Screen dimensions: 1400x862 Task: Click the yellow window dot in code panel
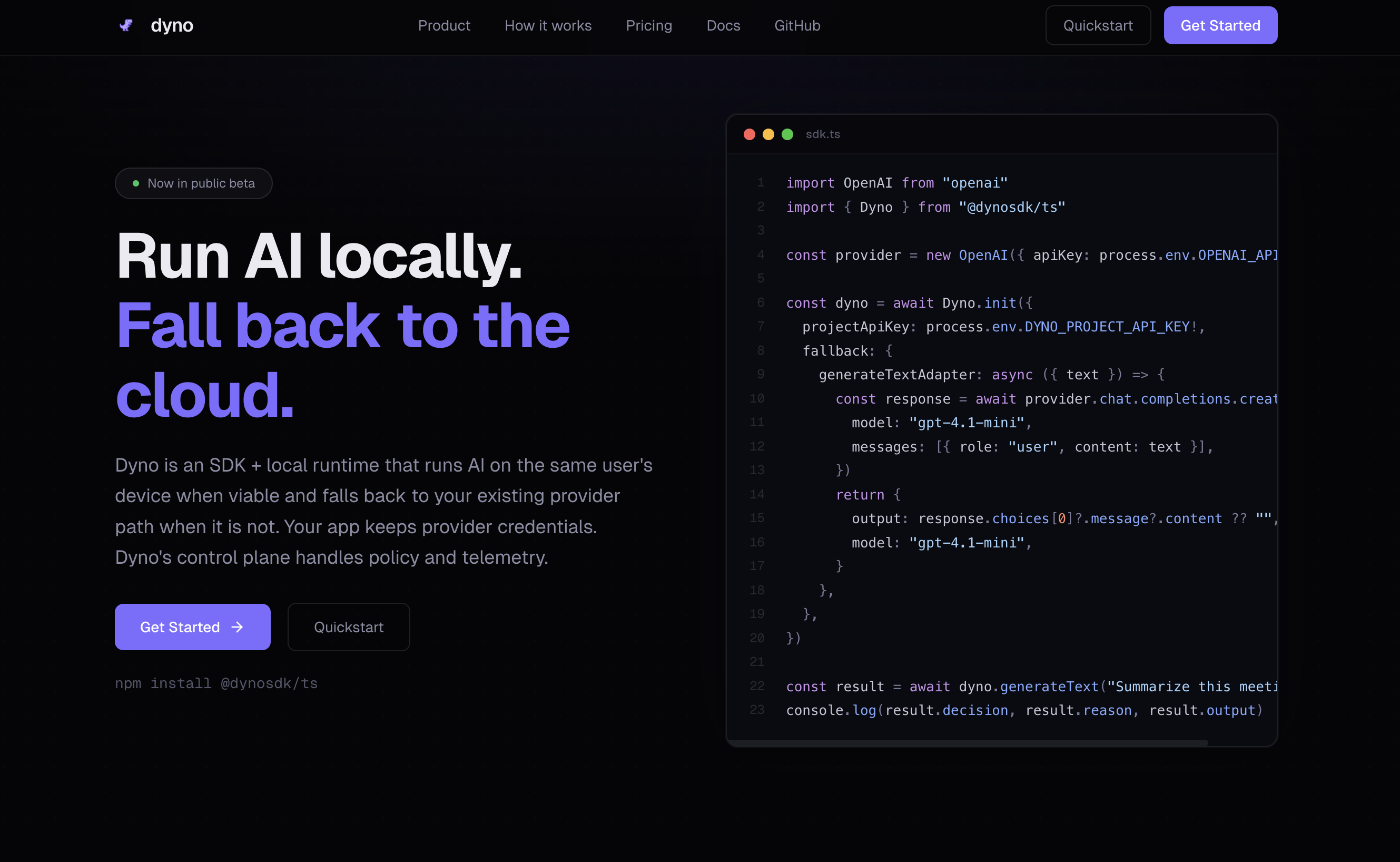click(x=767, y=134)
